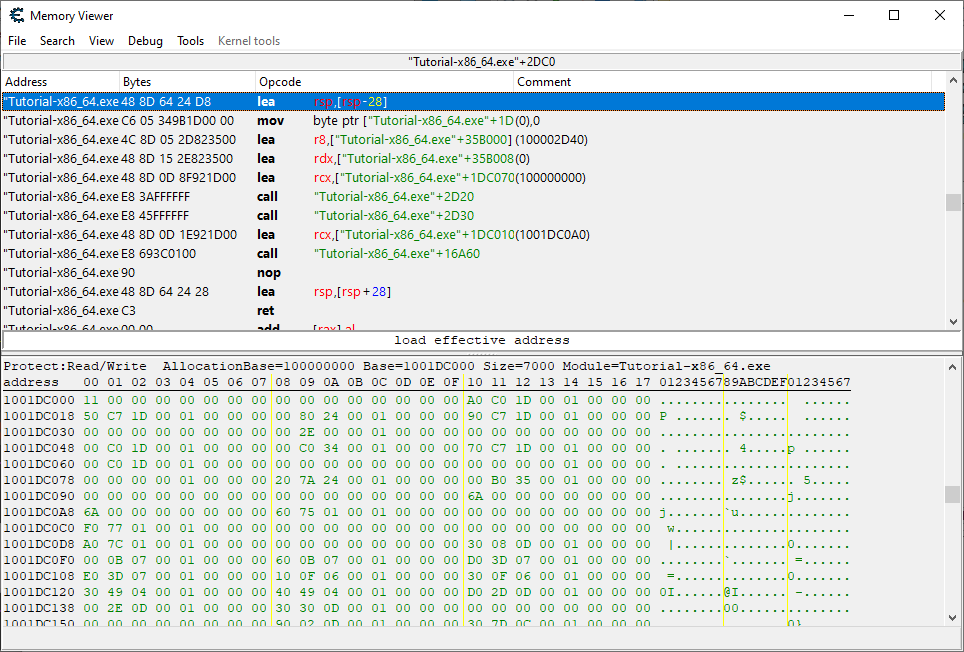This screenshot has height=652, width=964.
Task: Click the disassembler scrollbar down arrow
Action: 953,321
